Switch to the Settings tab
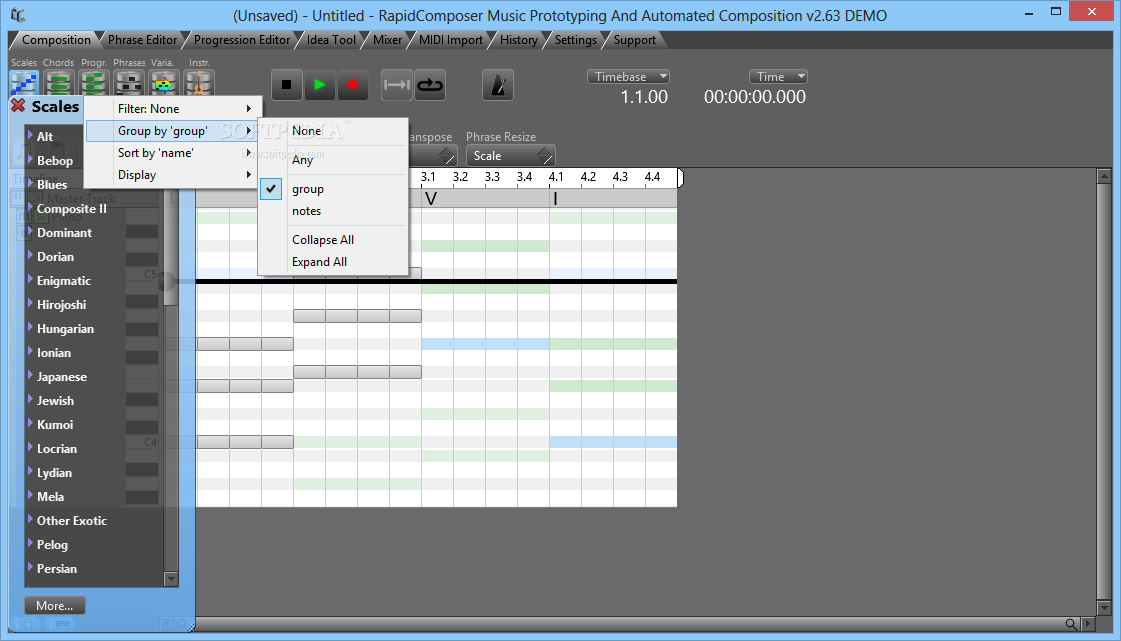The height and width of the screenshot is (641, 1121). 576,40
